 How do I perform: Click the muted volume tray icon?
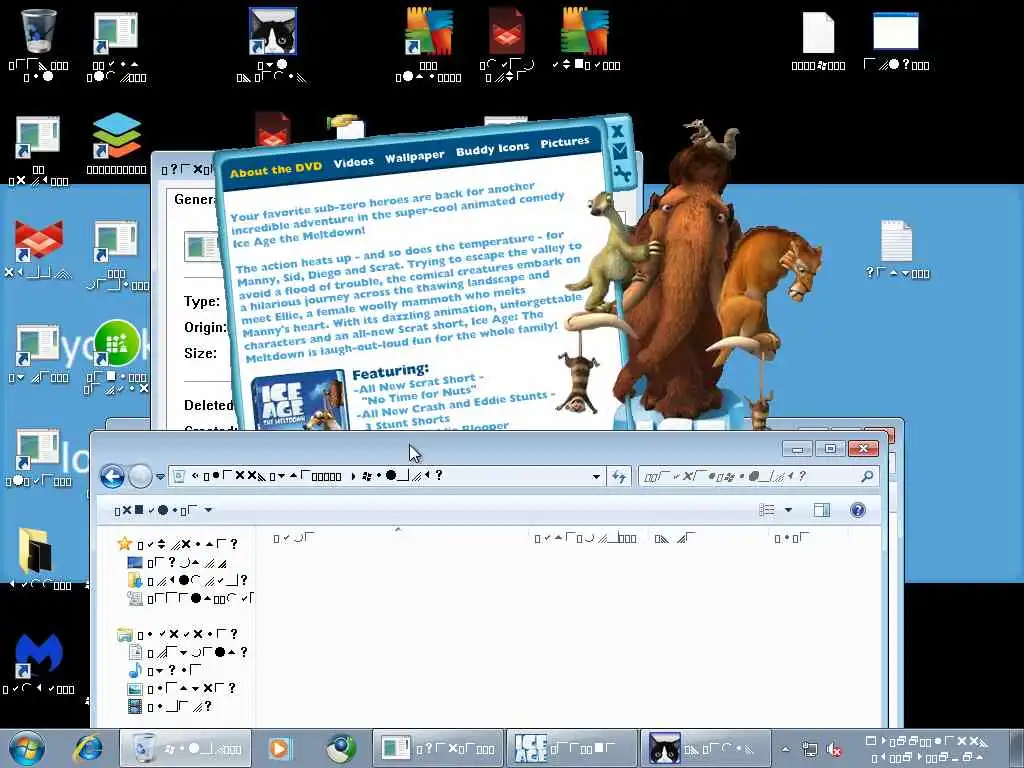tap(834, 749)
